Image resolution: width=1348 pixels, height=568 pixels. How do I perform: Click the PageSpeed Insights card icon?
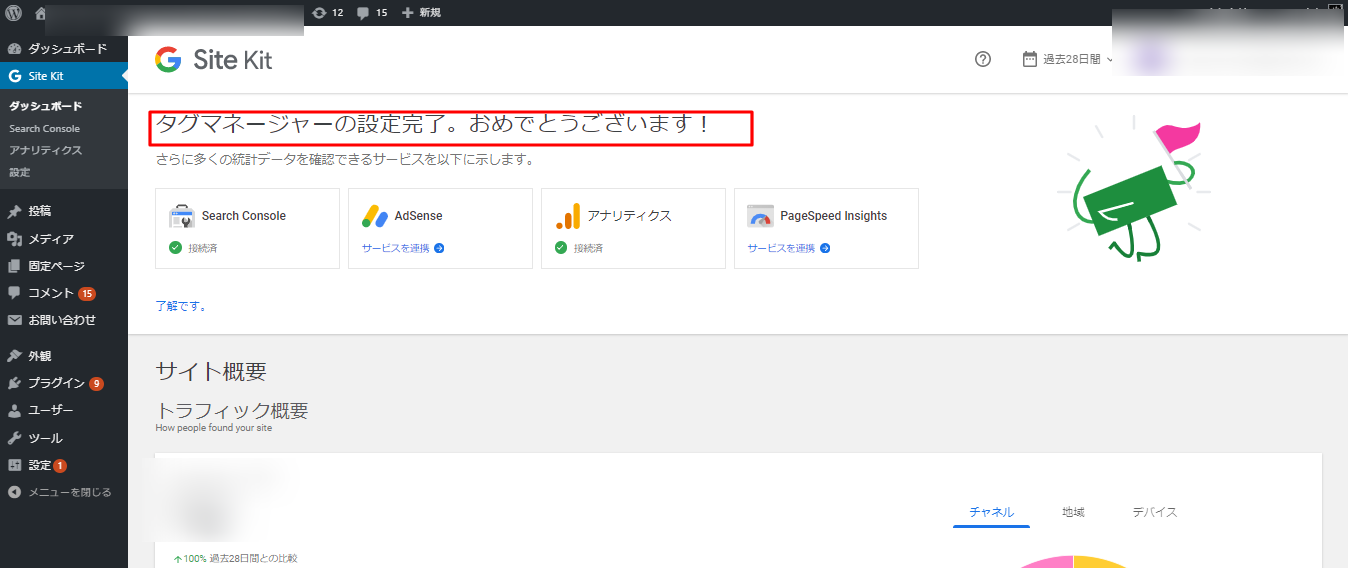[x=760, y=216]
